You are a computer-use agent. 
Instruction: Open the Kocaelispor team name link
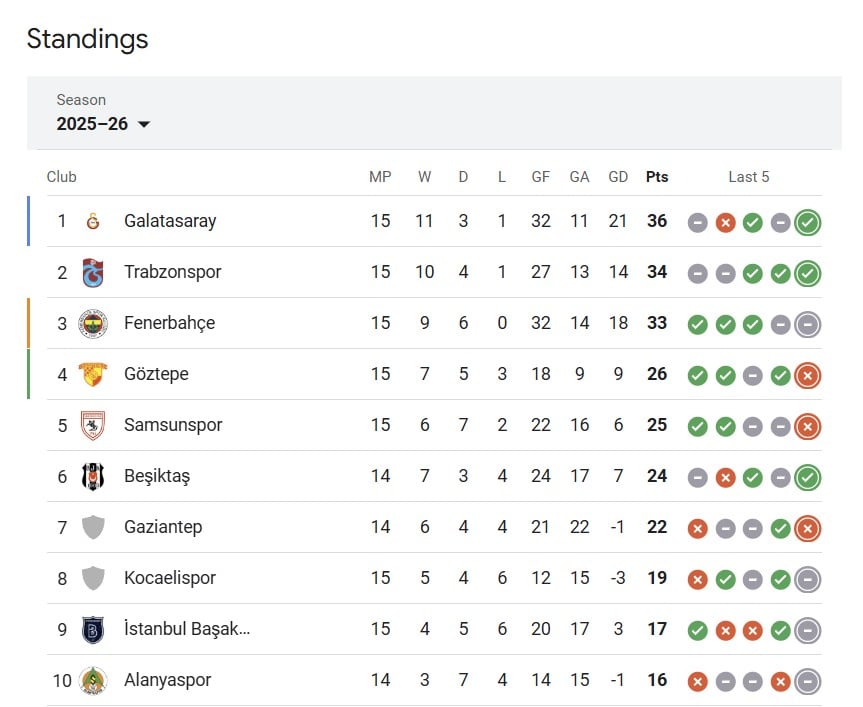[169, 578]
